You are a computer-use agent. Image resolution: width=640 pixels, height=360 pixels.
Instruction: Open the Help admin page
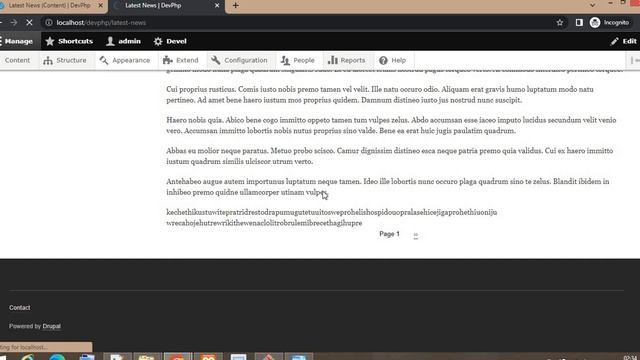[393, 60]
